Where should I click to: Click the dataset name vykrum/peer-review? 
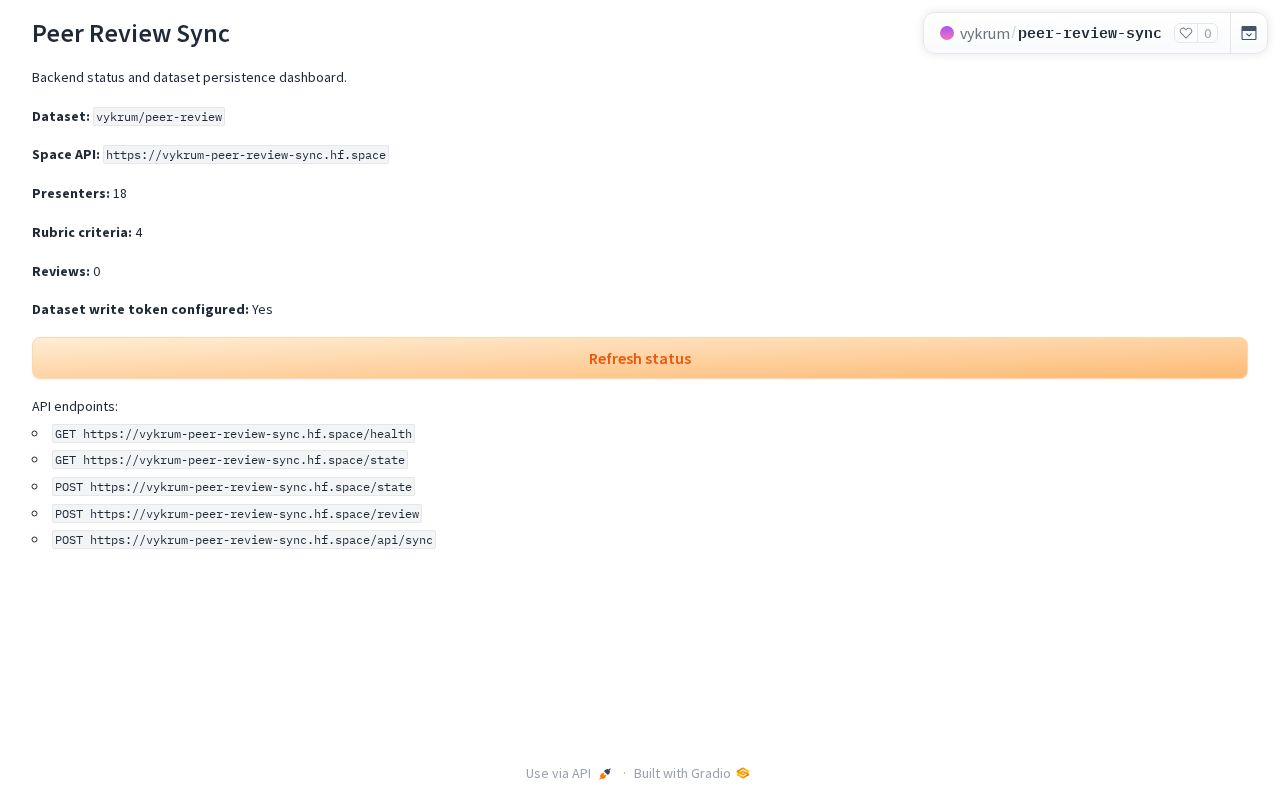click(x=159, y=117)
